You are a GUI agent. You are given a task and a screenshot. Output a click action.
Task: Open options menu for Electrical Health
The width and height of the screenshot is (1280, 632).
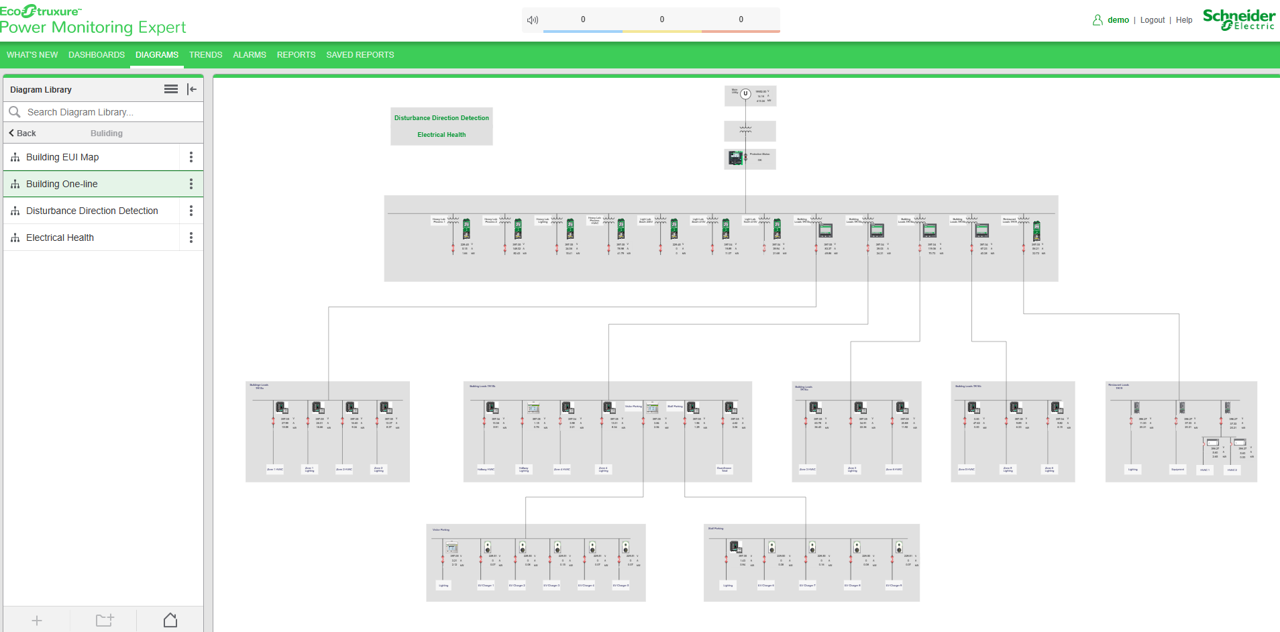191,238
